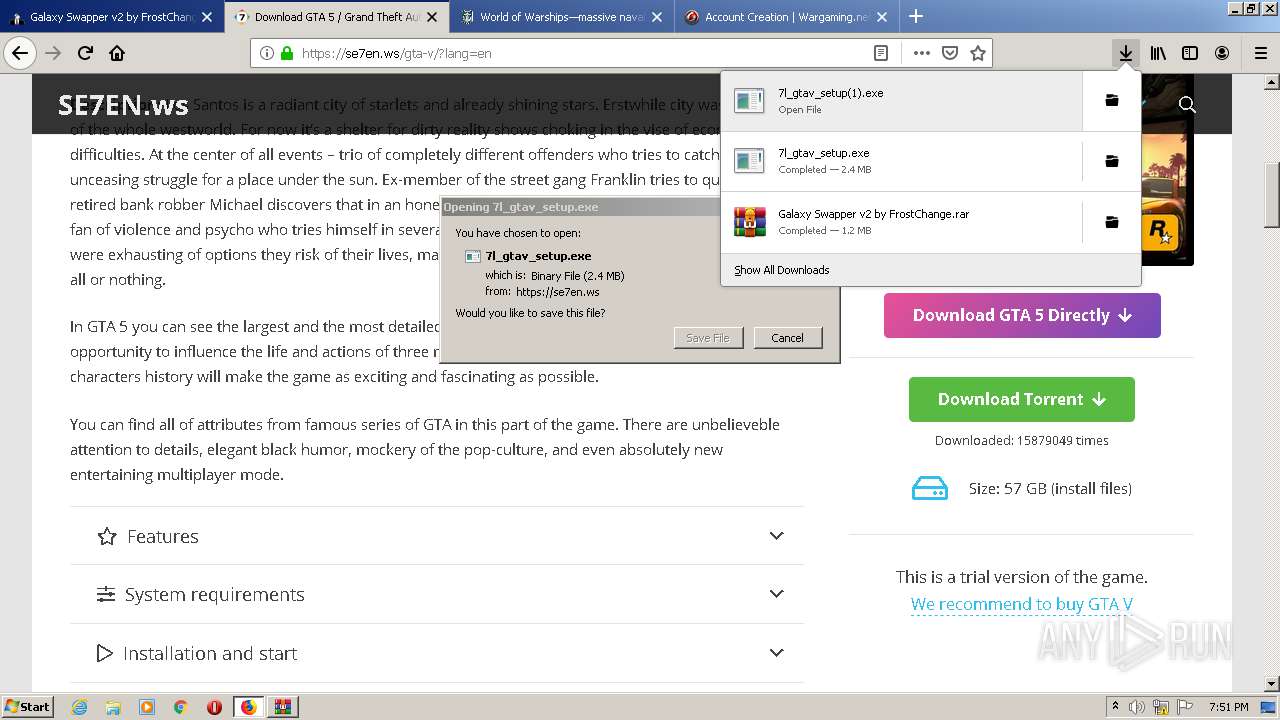Image resolution: width=1280 pixels, height=720 pixels.
Task: Launch Internet Explorer from taskbar
Action: click(80, 707)
